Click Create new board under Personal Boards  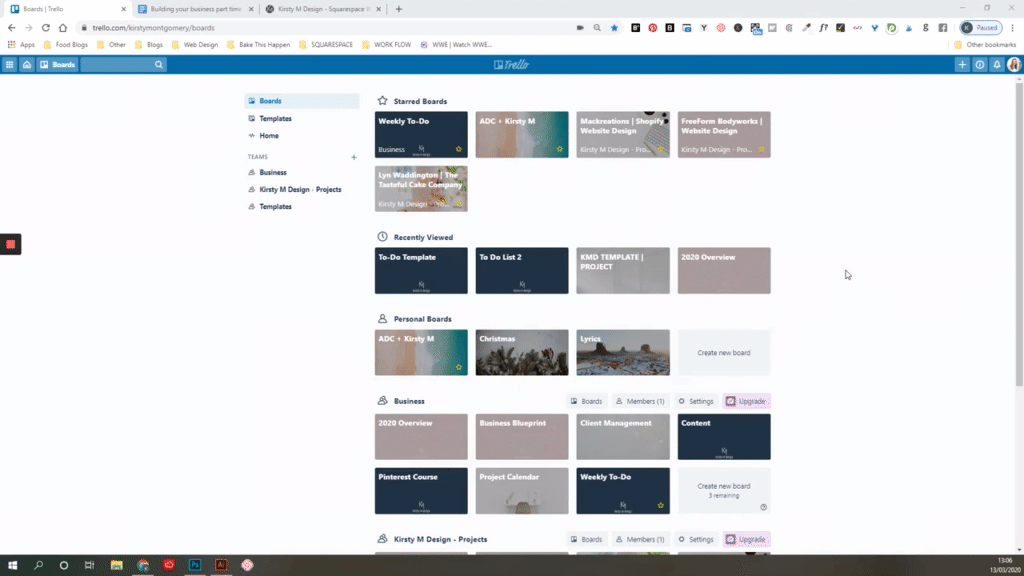tap(723, 352)
